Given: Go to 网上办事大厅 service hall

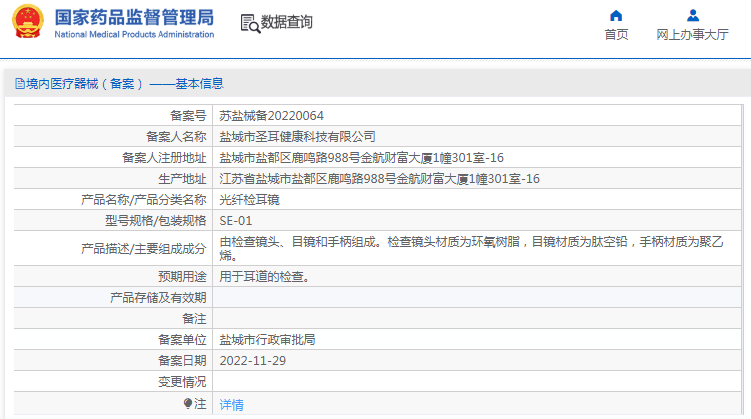Looking at the screenshot, I should (692, 34).
